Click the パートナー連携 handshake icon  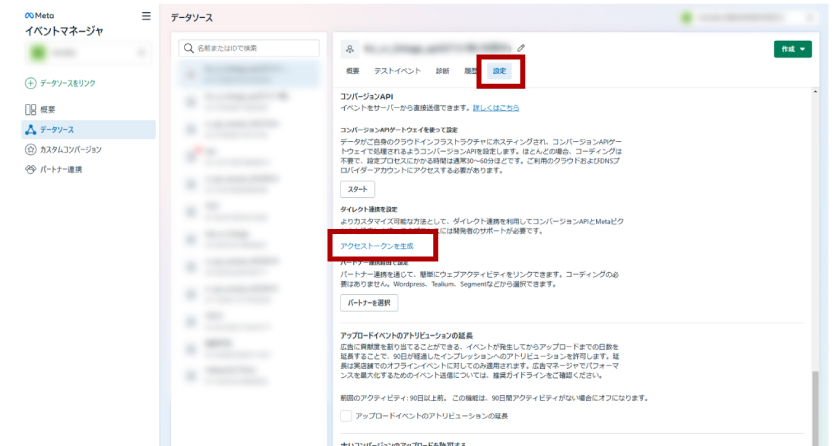pos(31,169)
